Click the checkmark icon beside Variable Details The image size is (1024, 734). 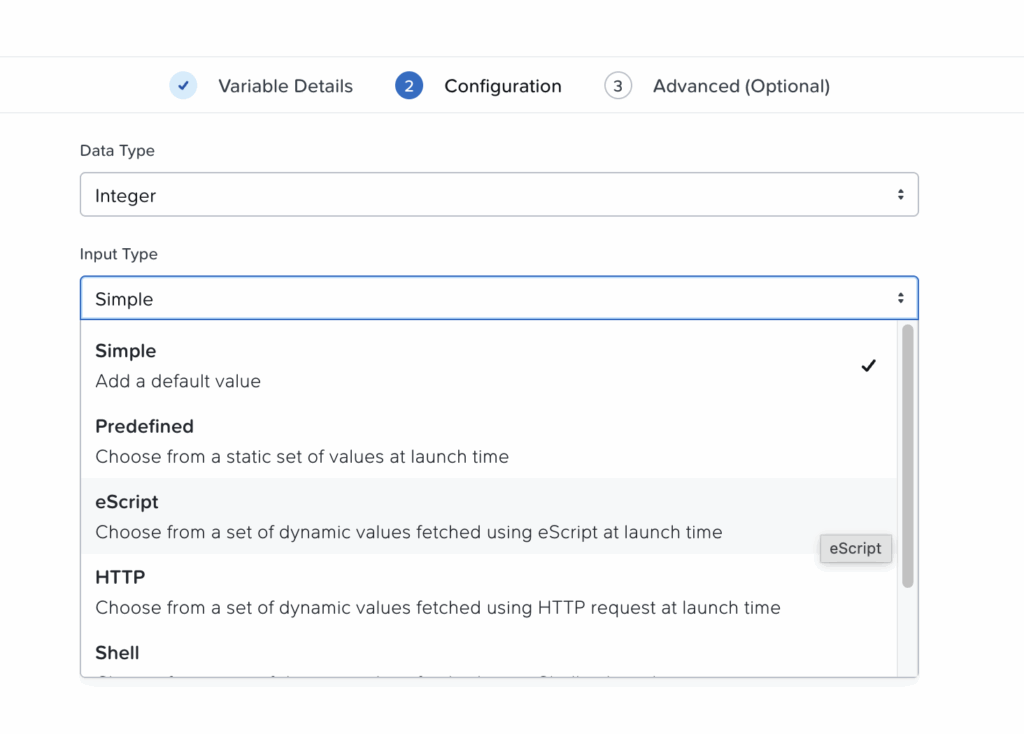click(x=183, y=86)
